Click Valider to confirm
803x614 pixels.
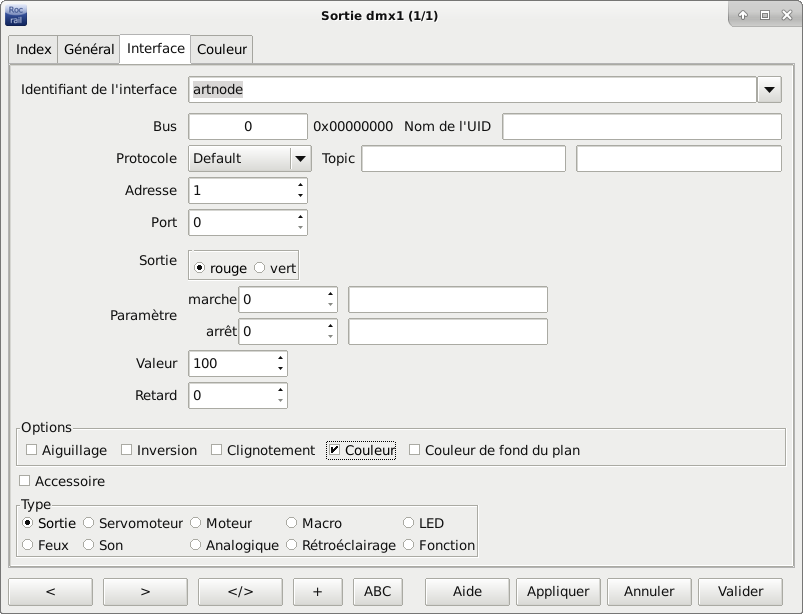[740, 591]
